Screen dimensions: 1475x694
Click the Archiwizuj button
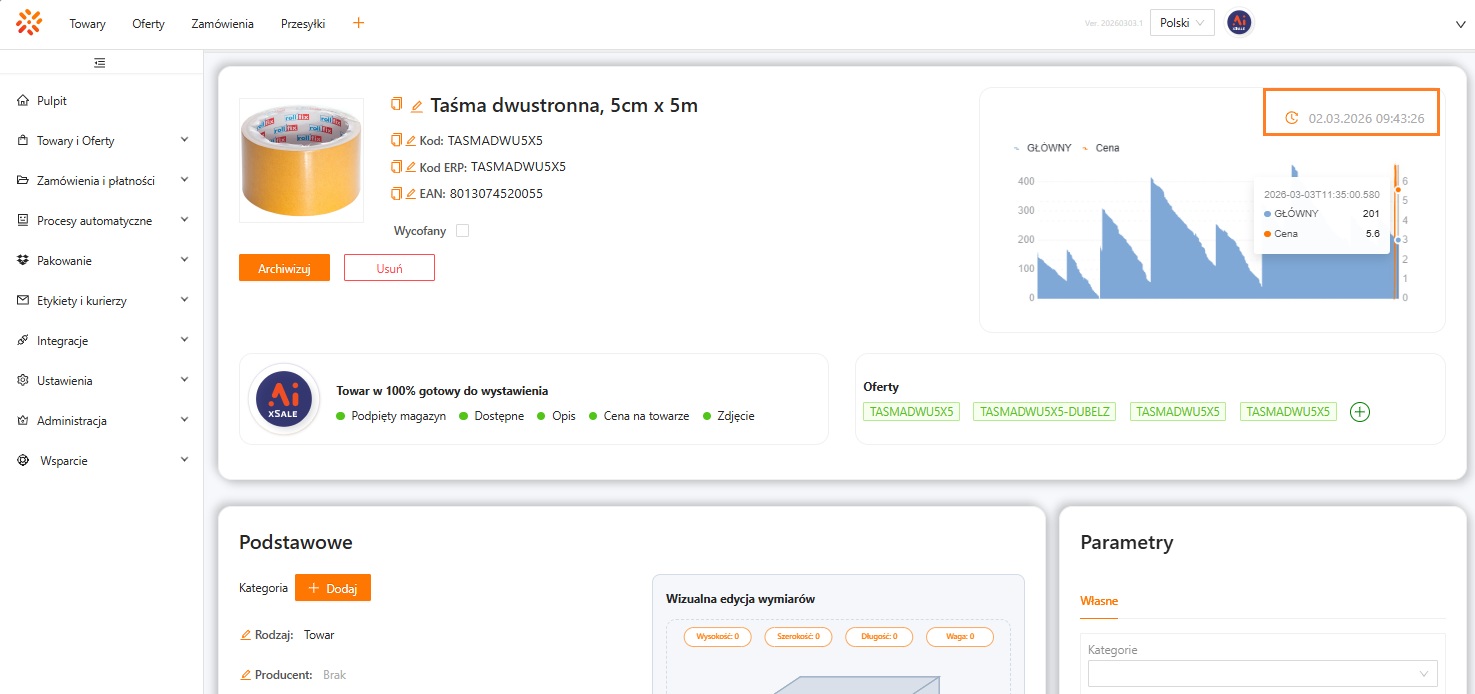click(x=284, y=268)
